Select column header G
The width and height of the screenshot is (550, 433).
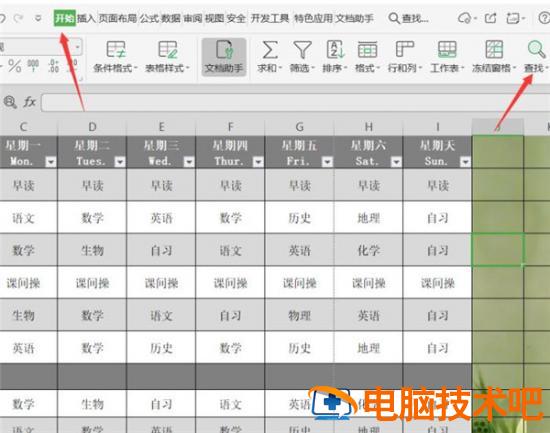(x=300, y=127)
